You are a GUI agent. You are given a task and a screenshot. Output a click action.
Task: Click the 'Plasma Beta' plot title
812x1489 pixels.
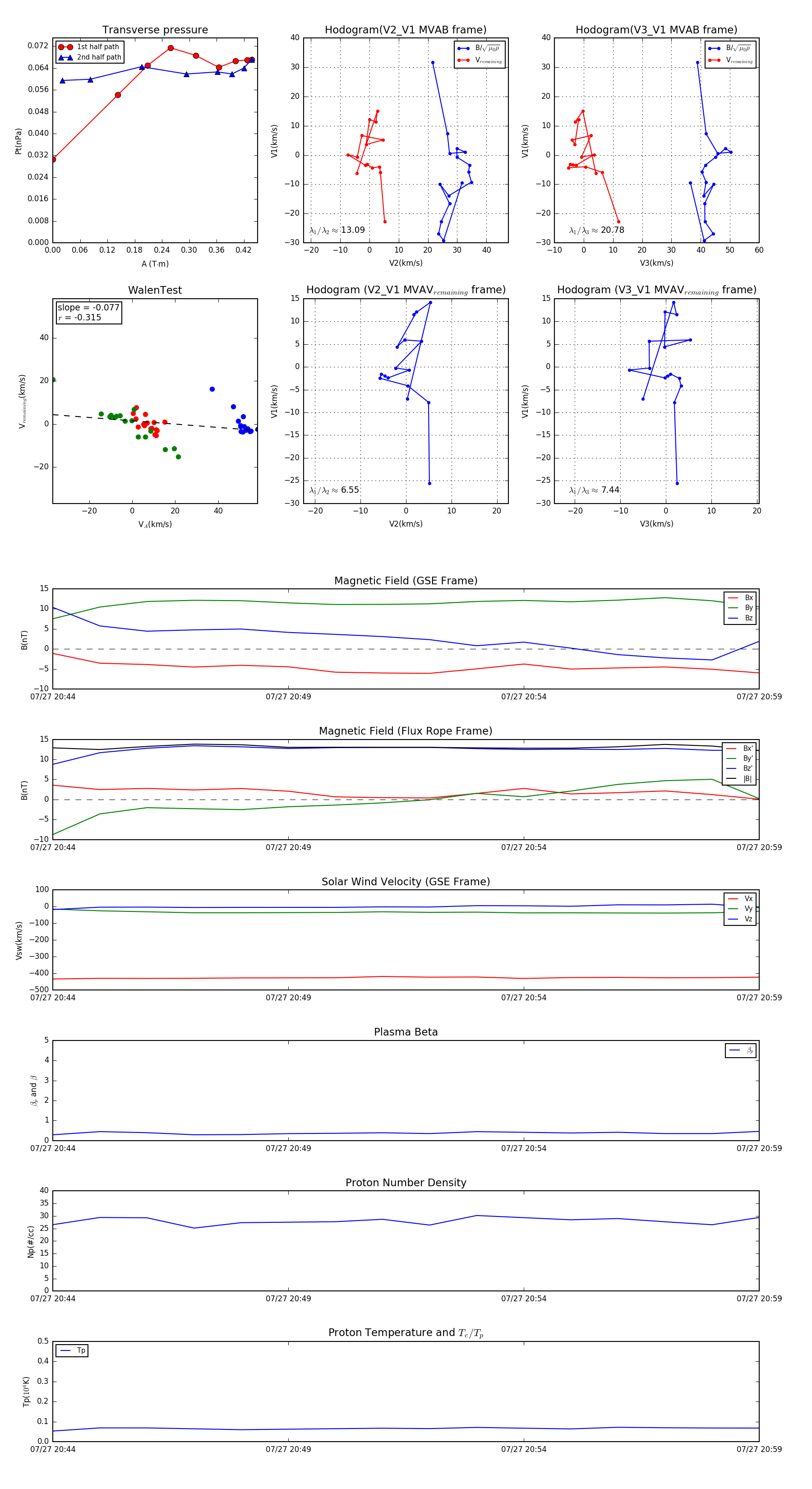(x=406, y=1032)
